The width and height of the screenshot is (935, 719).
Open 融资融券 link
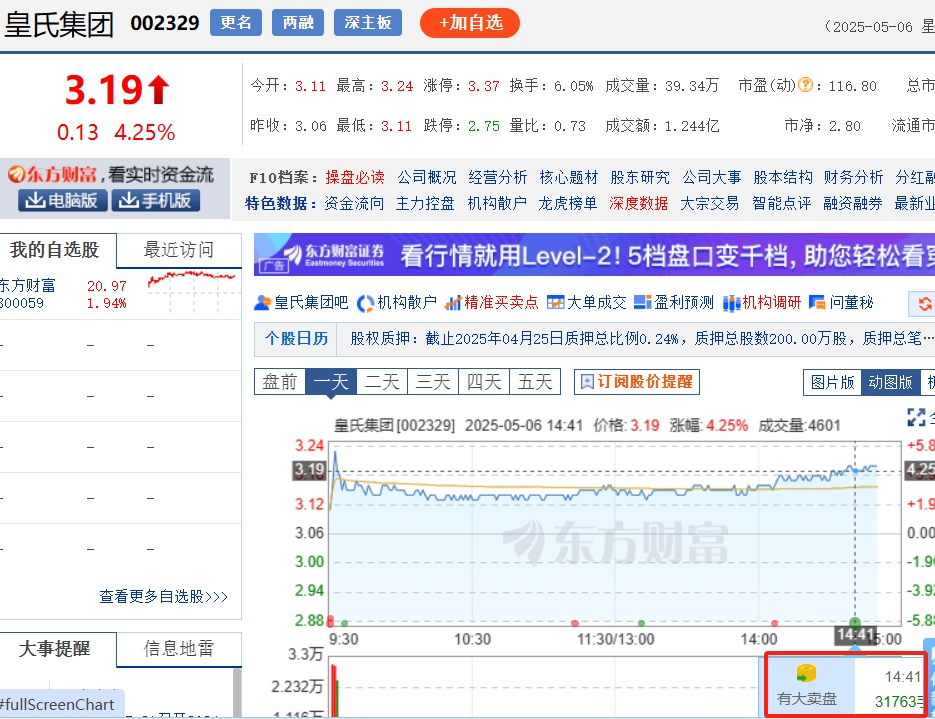coord(852,204)
